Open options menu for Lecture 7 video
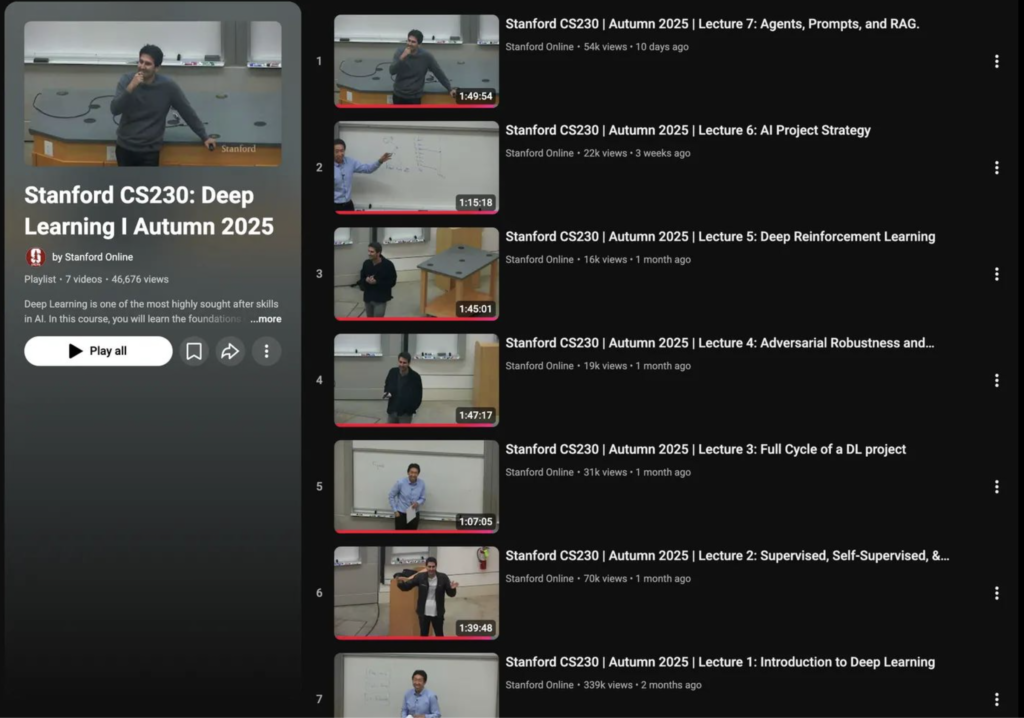 pyautogui.click(x=996, y=62)
